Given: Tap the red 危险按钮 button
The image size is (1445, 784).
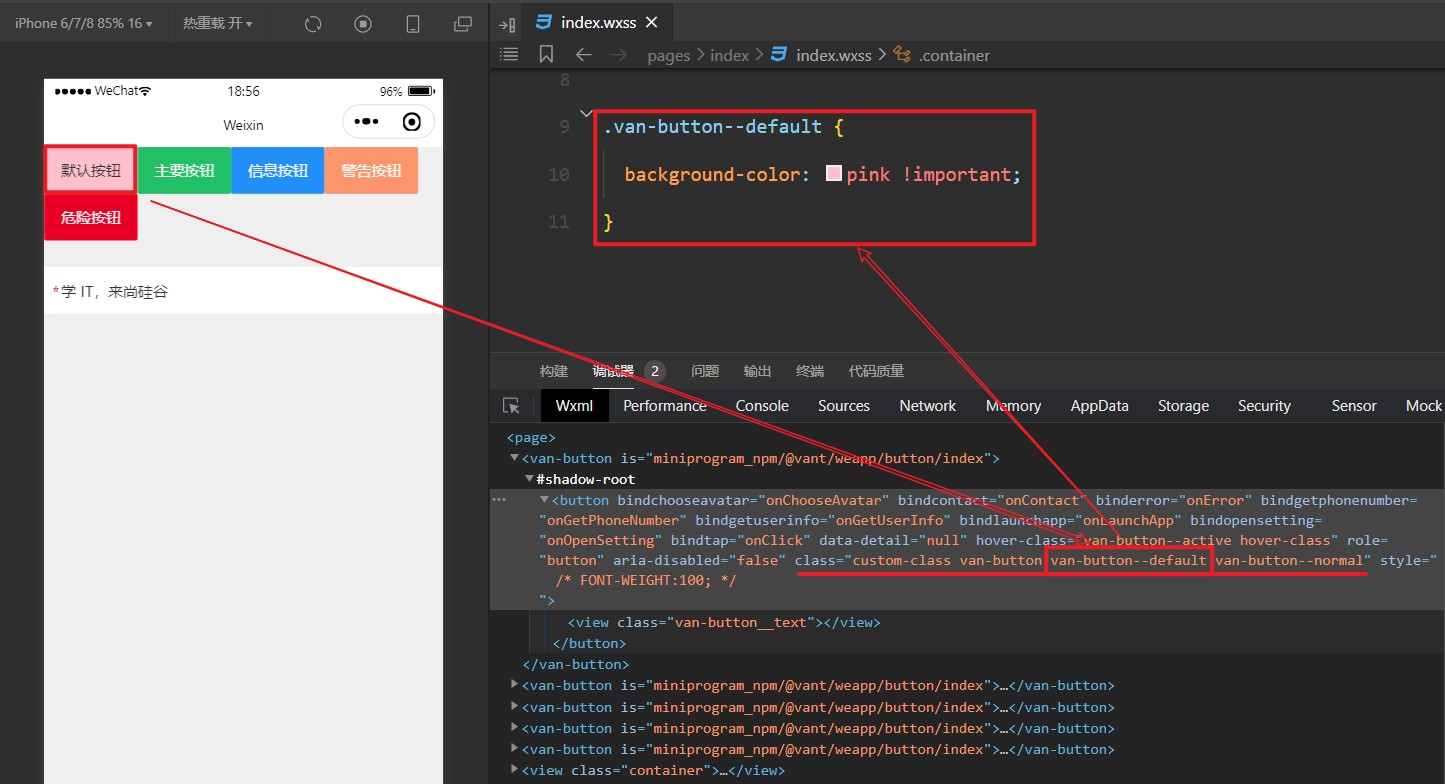Looking at the screenshot, I should tap(90, 218).
